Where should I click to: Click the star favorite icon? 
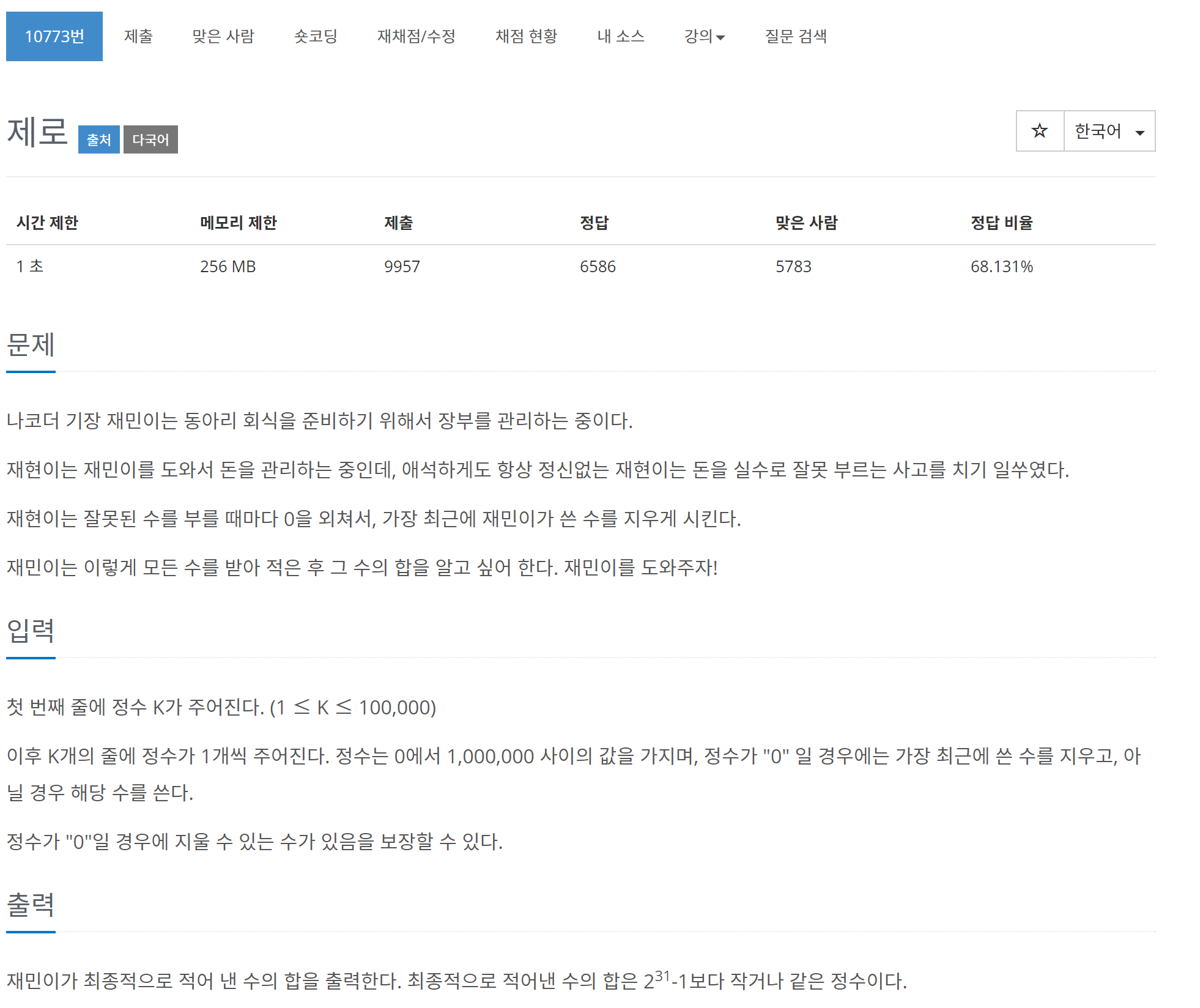tap(1039, 131)
